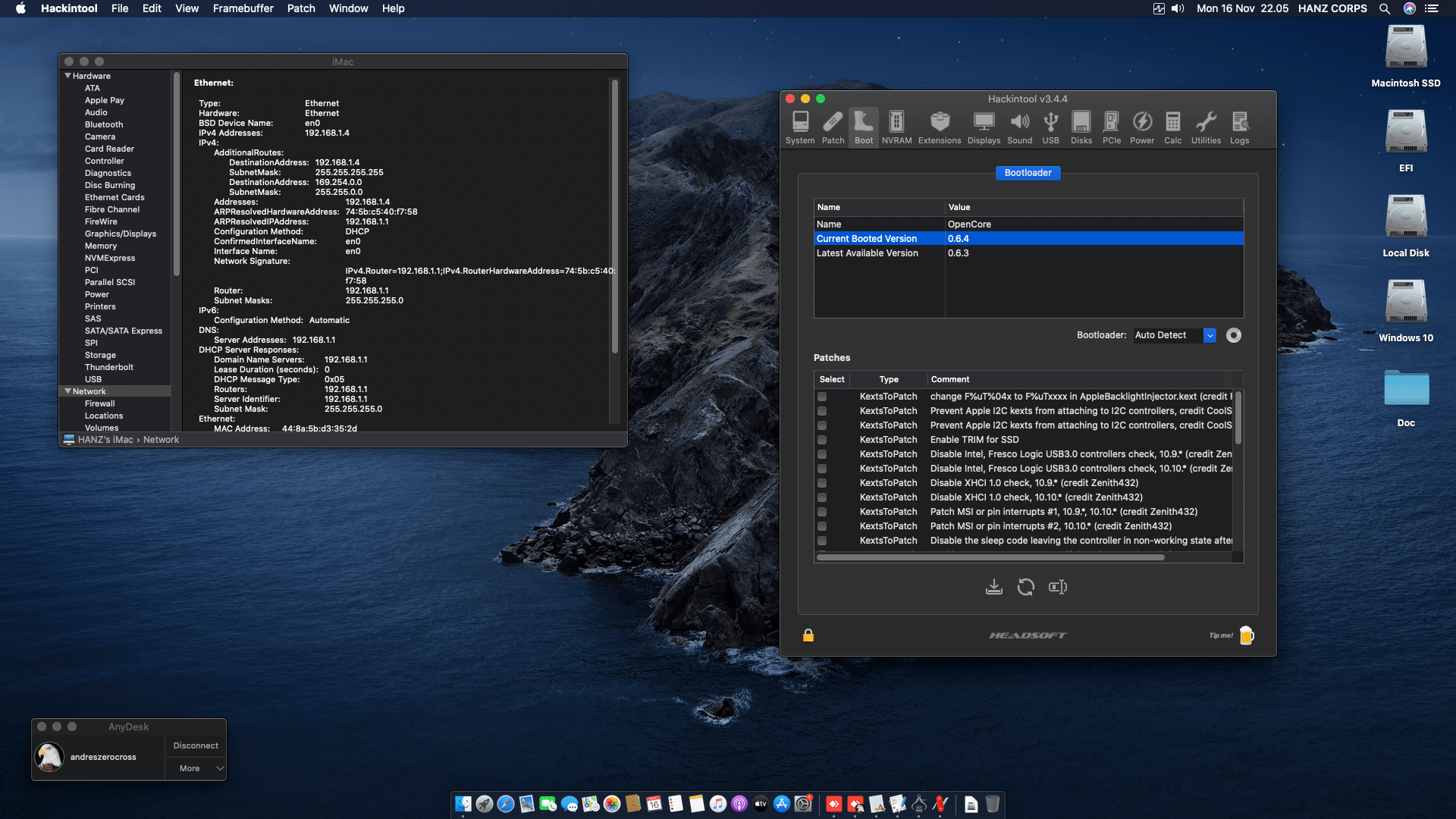Viewport: 1456px width, 819px height.
Task: Select the Patch MSI or pin interrupts #1 checkbox
Action: pos(824,512)
